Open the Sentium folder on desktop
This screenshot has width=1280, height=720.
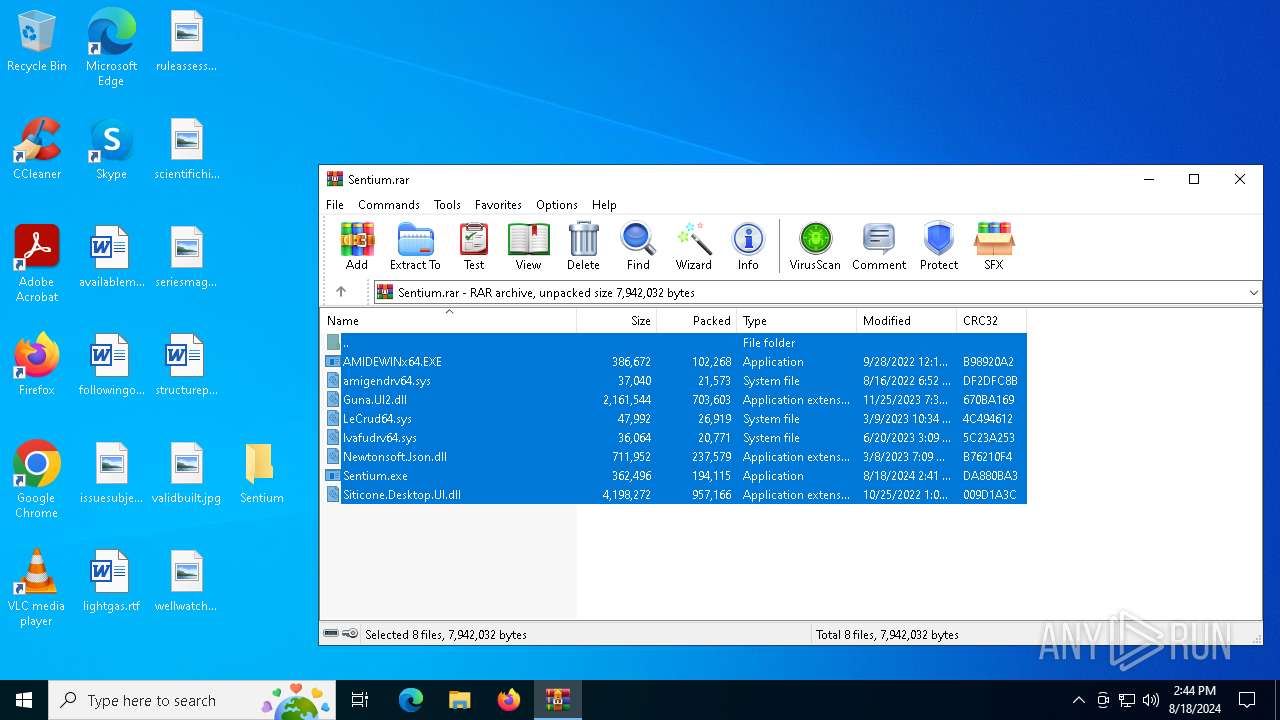(261, 474)
